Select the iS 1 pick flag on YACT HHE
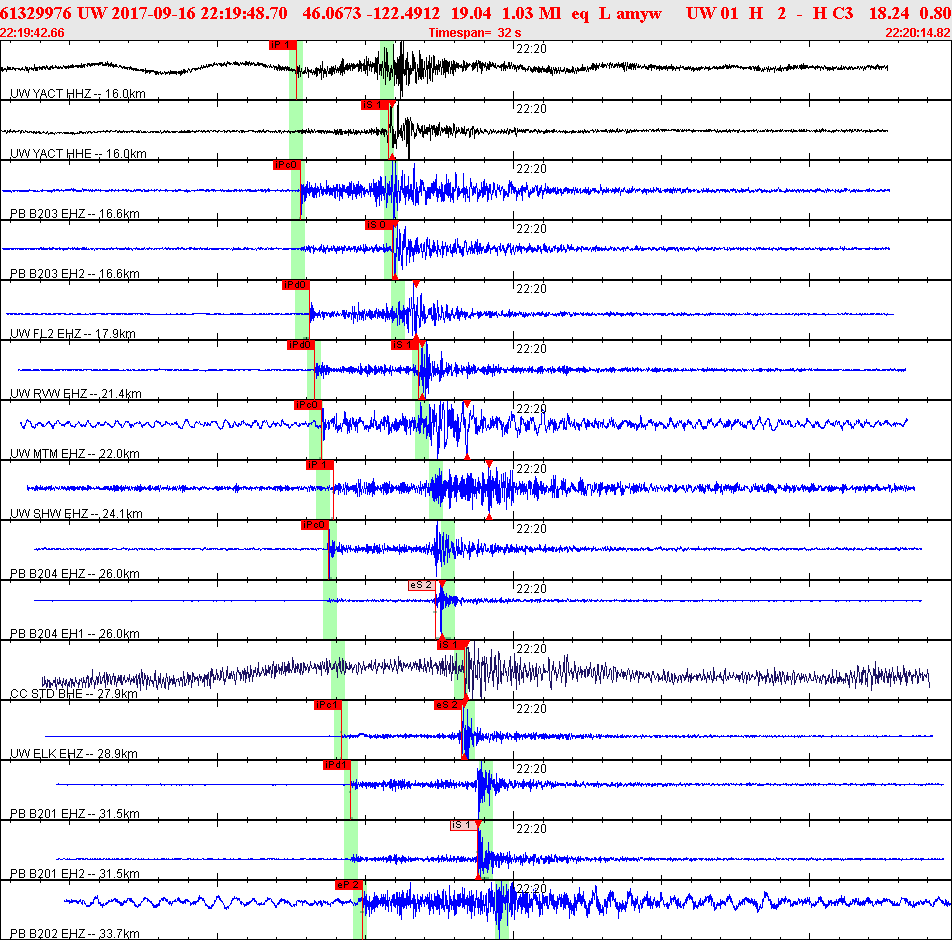952x940 pixels. (375, 105)
